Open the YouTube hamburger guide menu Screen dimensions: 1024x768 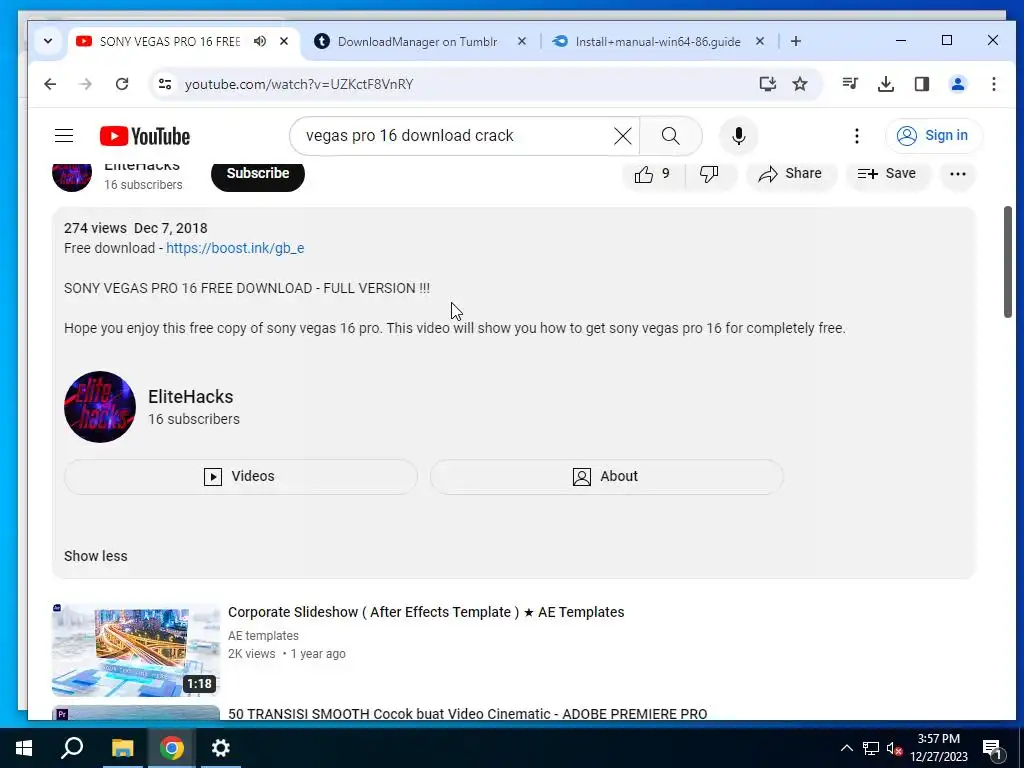coord(64,136)
